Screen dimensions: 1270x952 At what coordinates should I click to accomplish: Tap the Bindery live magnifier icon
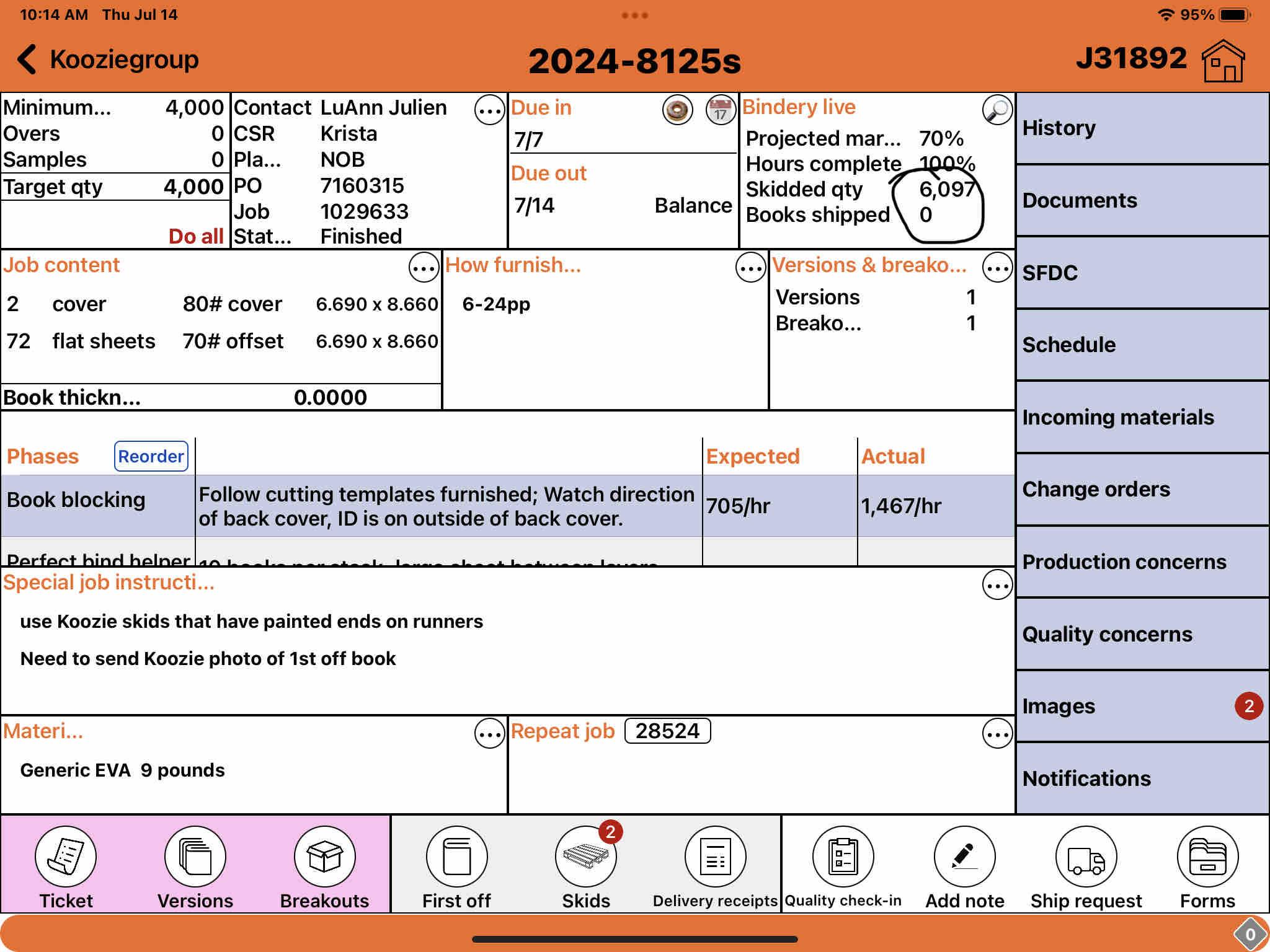[x=997, y=110]
